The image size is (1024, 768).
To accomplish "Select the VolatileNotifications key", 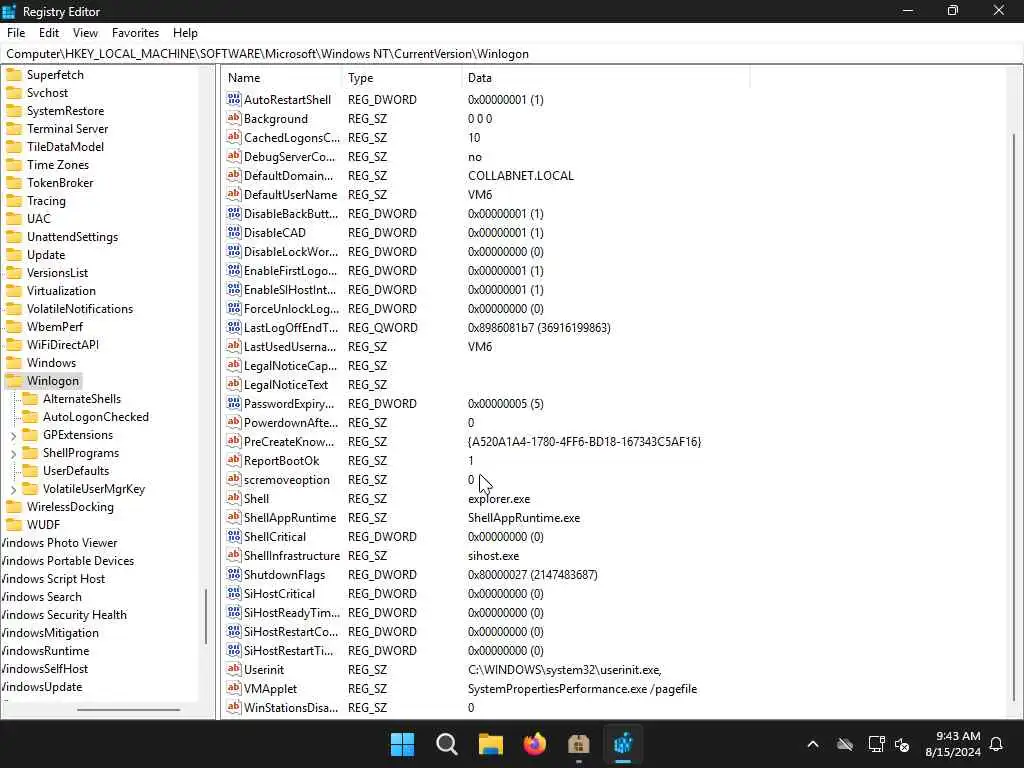I will click(80, 309).
